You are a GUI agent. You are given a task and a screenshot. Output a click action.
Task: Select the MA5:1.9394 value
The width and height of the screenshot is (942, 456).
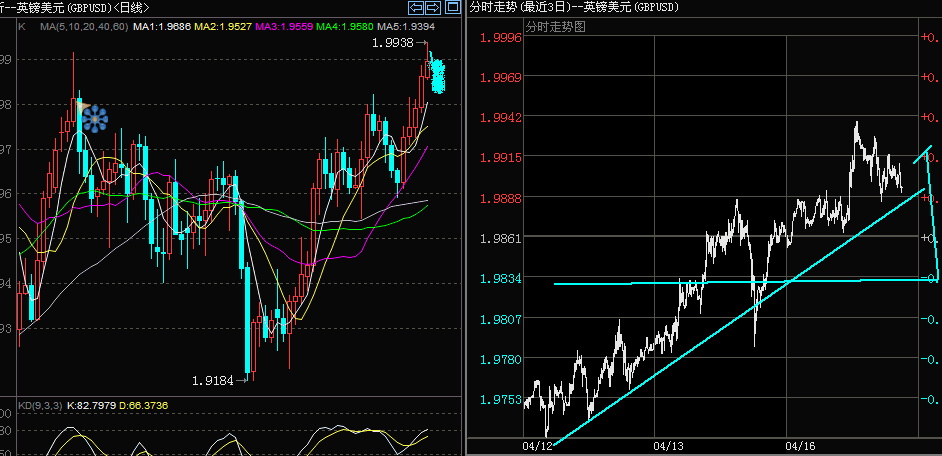coord(406,27)
